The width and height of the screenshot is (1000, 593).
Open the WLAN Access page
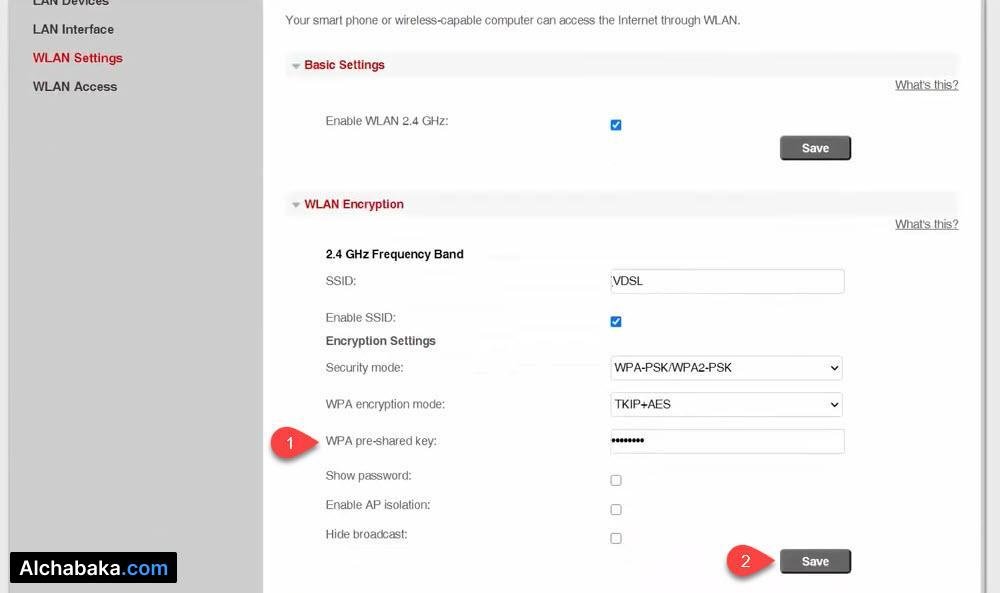[74, 86]
